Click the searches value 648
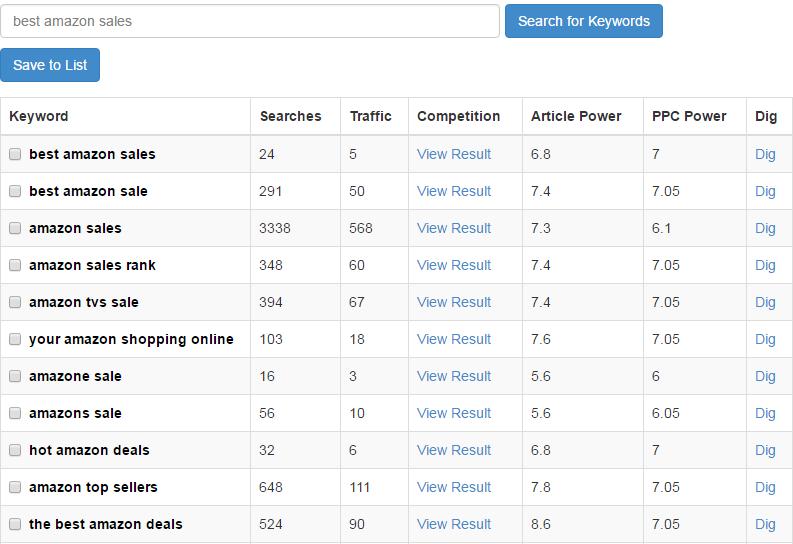The image size is (793, 544). (x=271, y=487)
